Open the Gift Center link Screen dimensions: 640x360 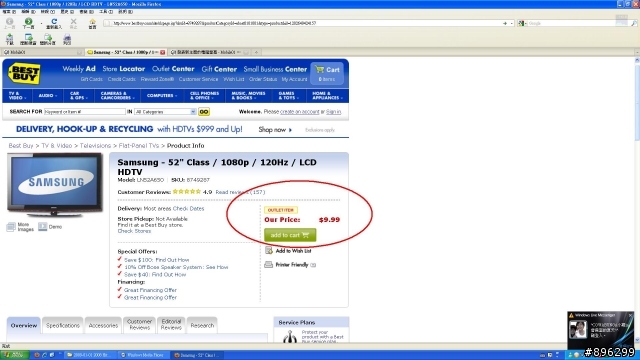(x=219, y=69)
